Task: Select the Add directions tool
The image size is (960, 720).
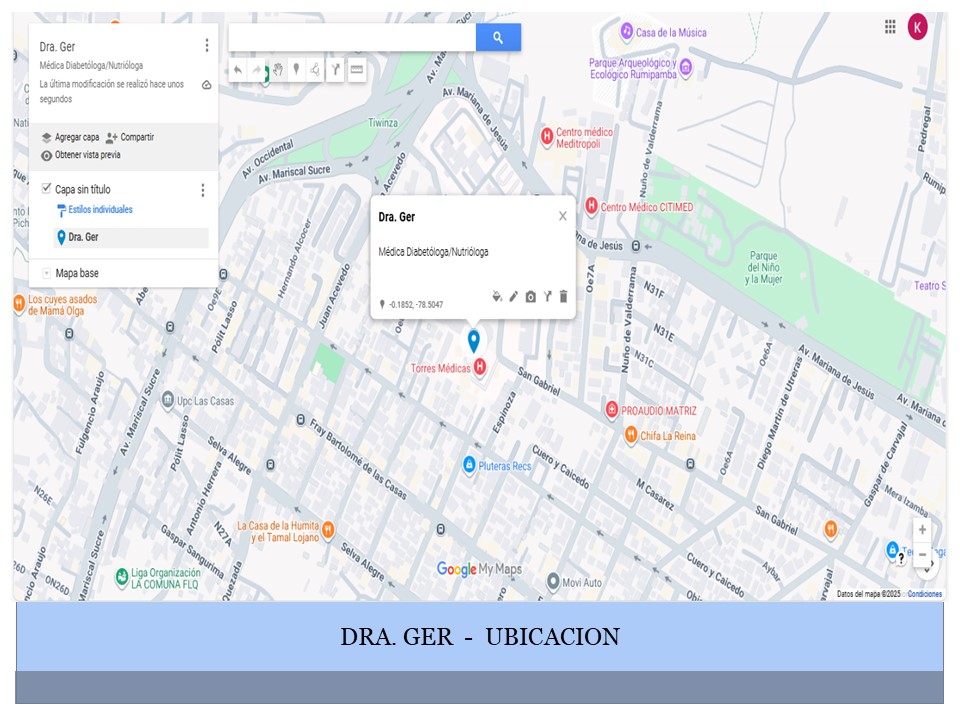Action: [336, 70]
